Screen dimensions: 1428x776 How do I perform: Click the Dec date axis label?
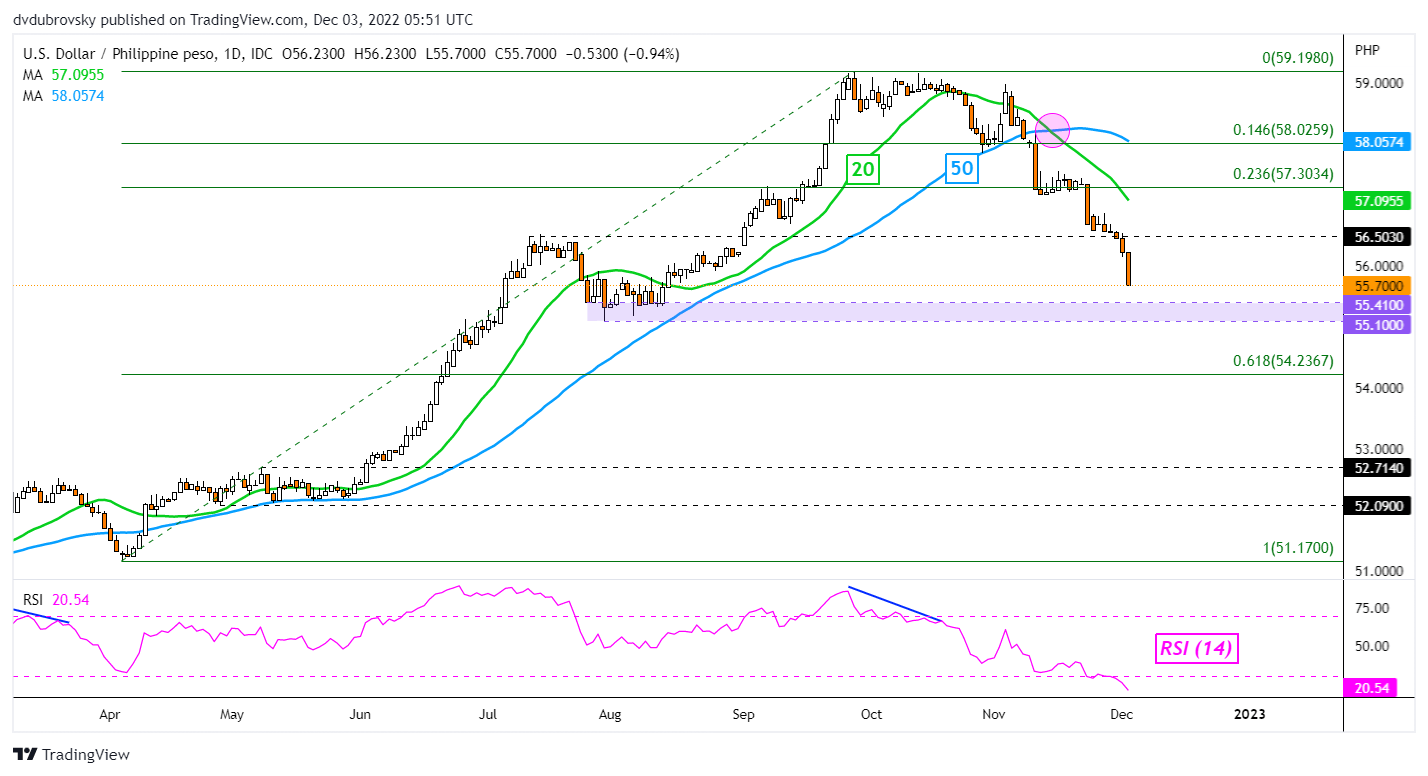(x=1120, y=714)
